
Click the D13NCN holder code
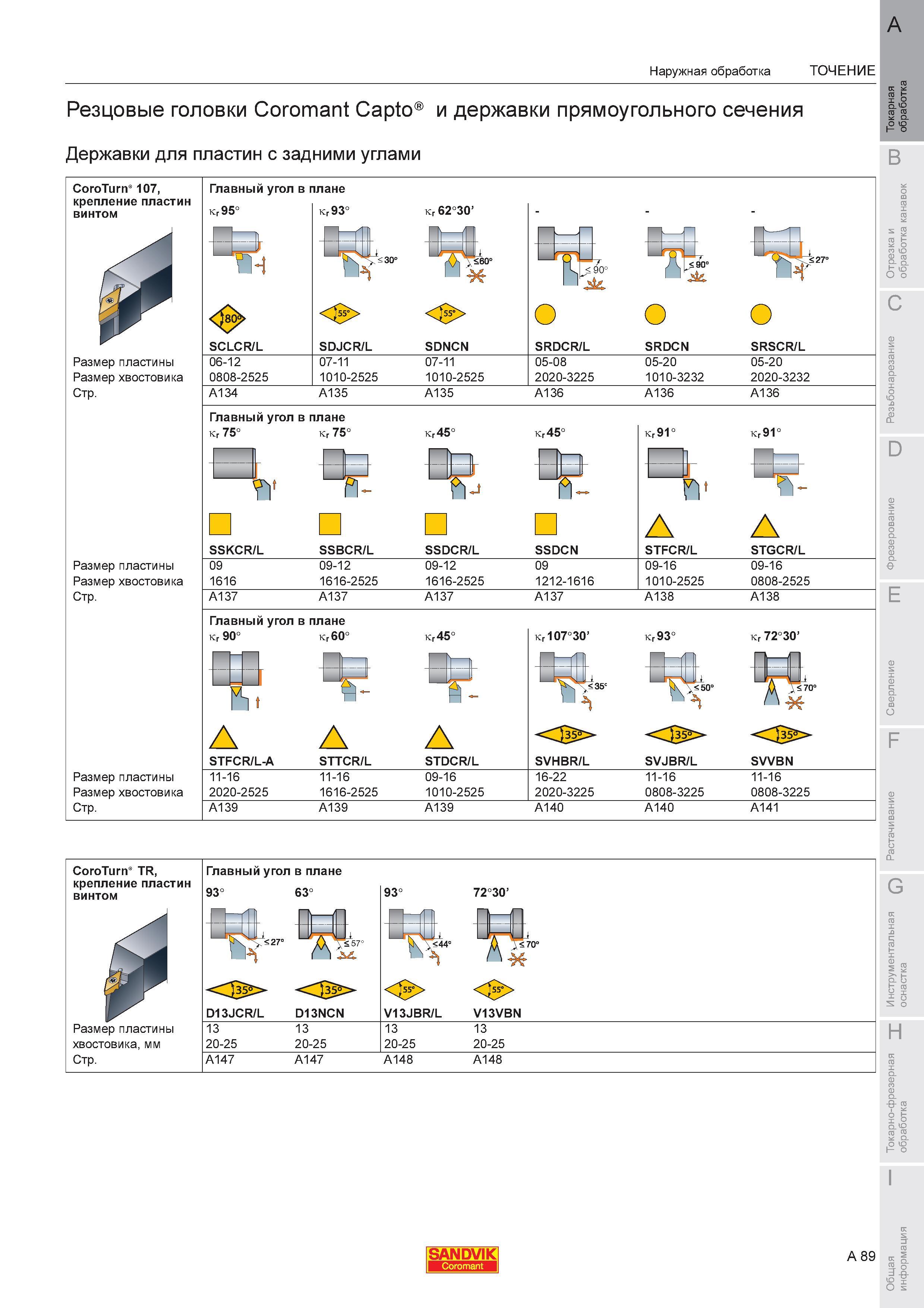point(319,1013)
